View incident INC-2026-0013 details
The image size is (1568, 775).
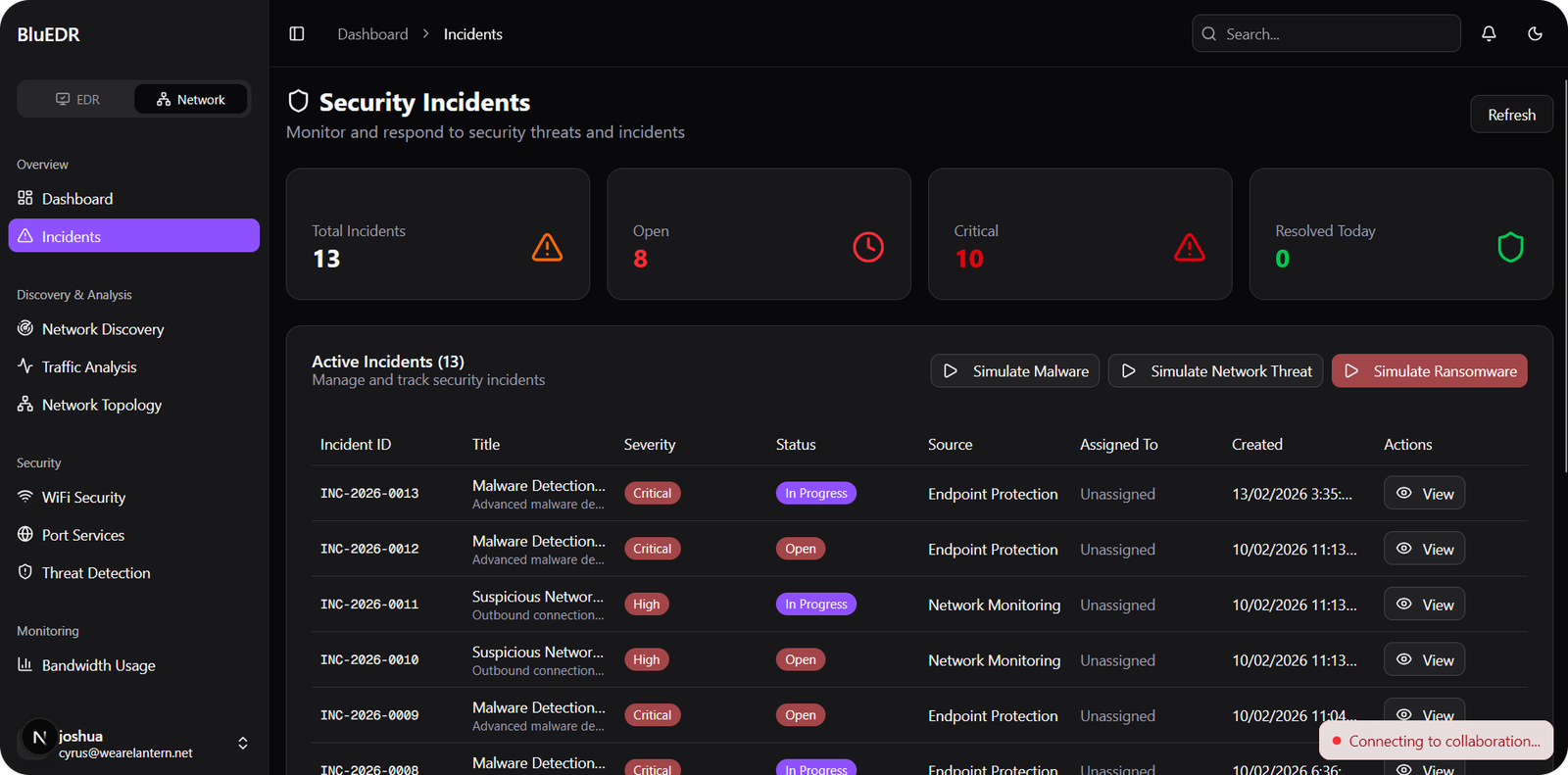point(1424,494)
